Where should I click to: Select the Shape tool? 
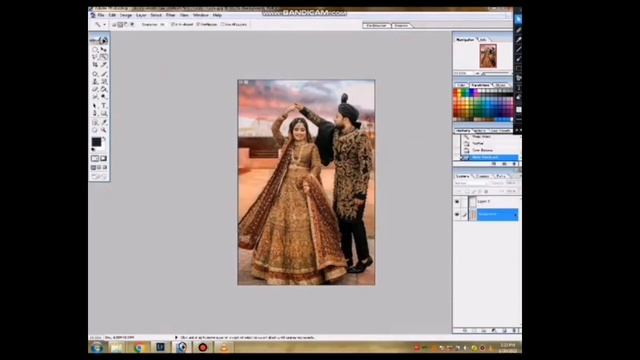pos(104,113)
